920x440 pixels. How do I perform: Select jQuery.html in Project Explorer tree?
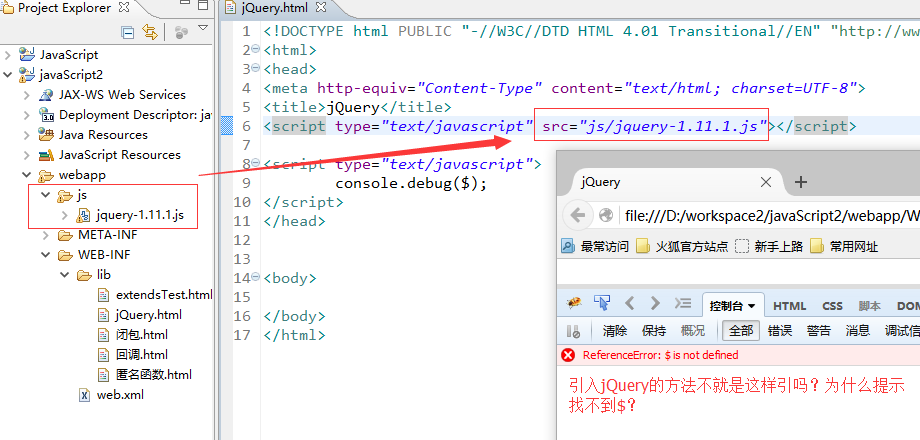point(148,315)
